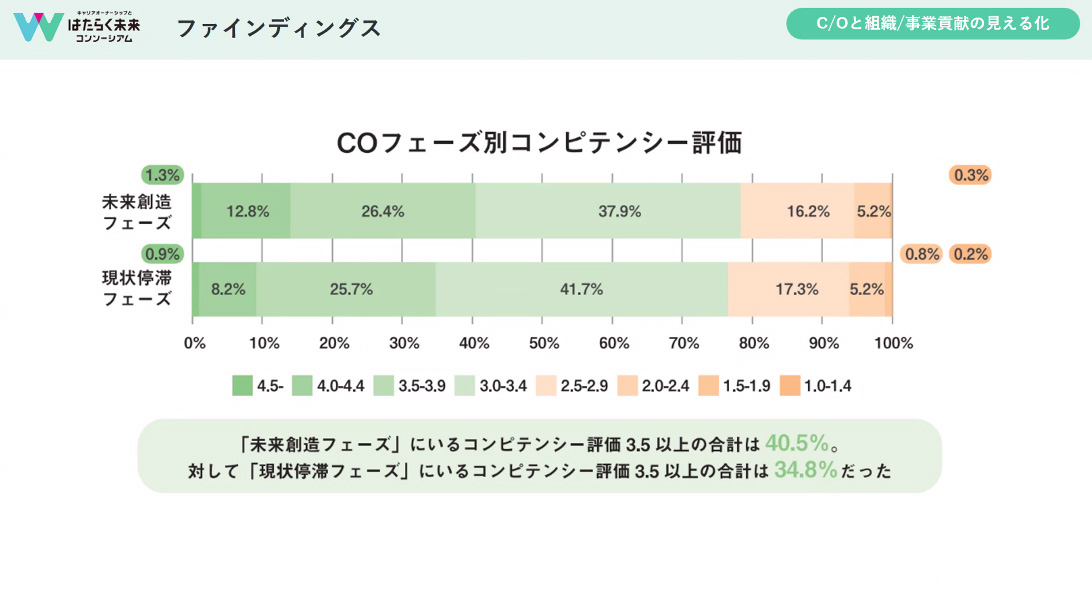This screenshot has height=610, width=1092.
Task: Click the 0.3% callout label
Action: coord(970,175)
